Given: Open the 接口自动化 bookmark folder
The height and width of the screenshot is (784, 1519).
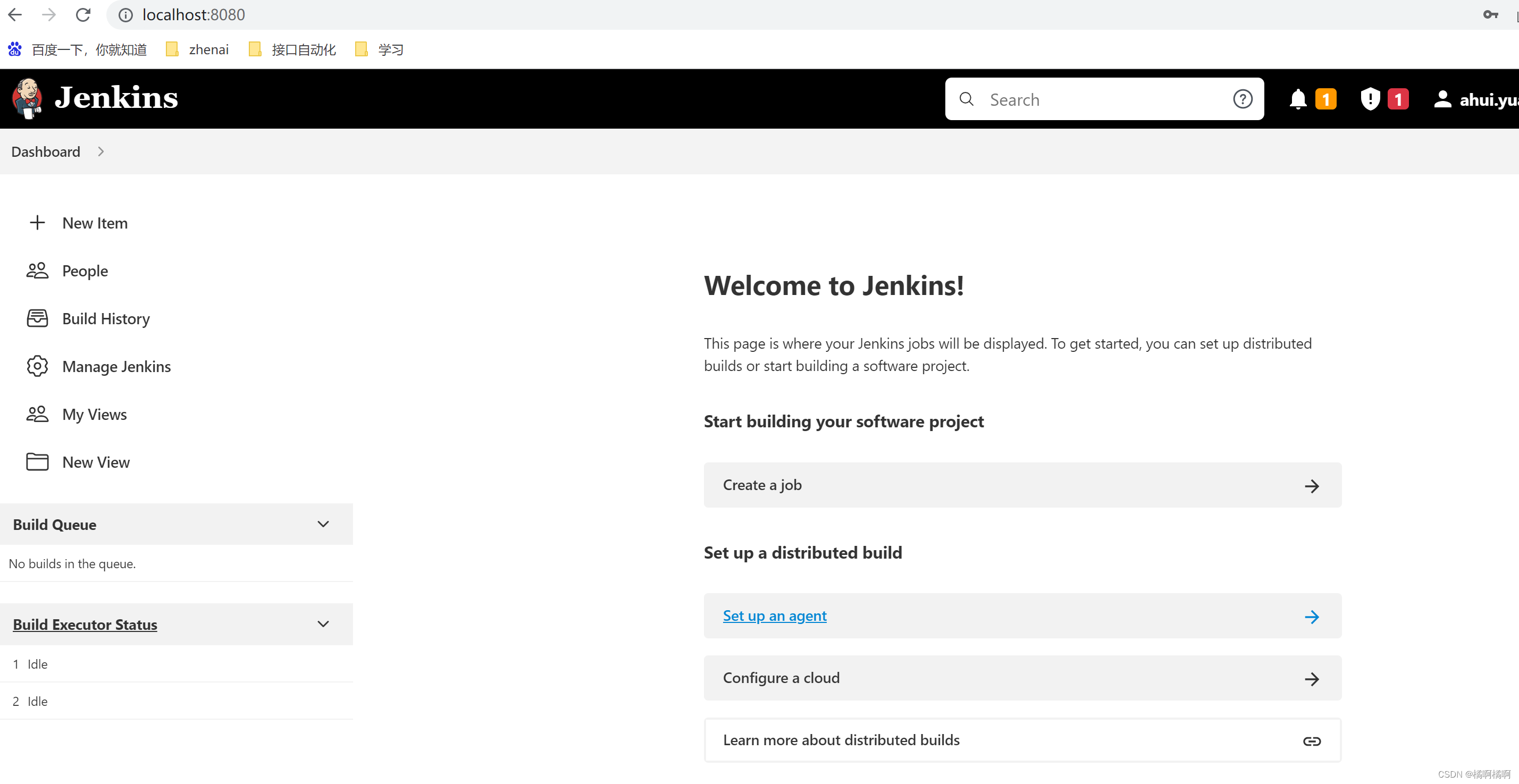Looking at the screenshot, I should (292, 49).
